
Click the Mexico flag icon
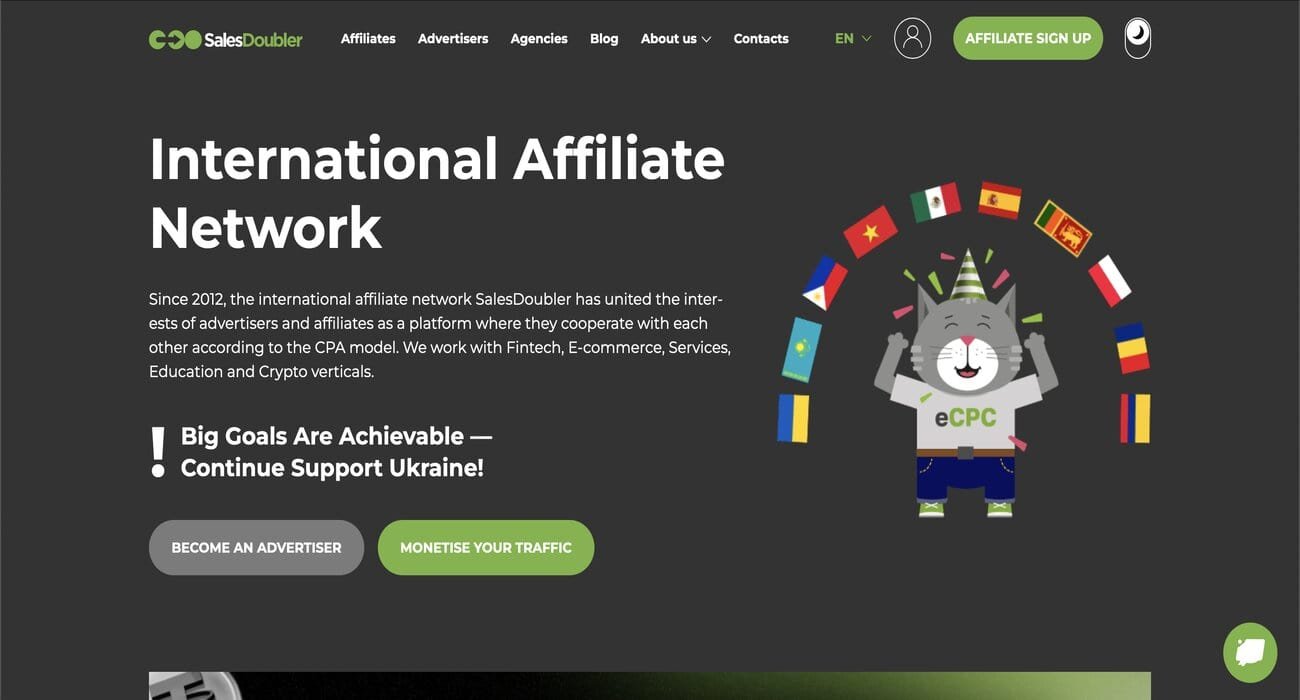pyautogui.click(x=935, y=202)
